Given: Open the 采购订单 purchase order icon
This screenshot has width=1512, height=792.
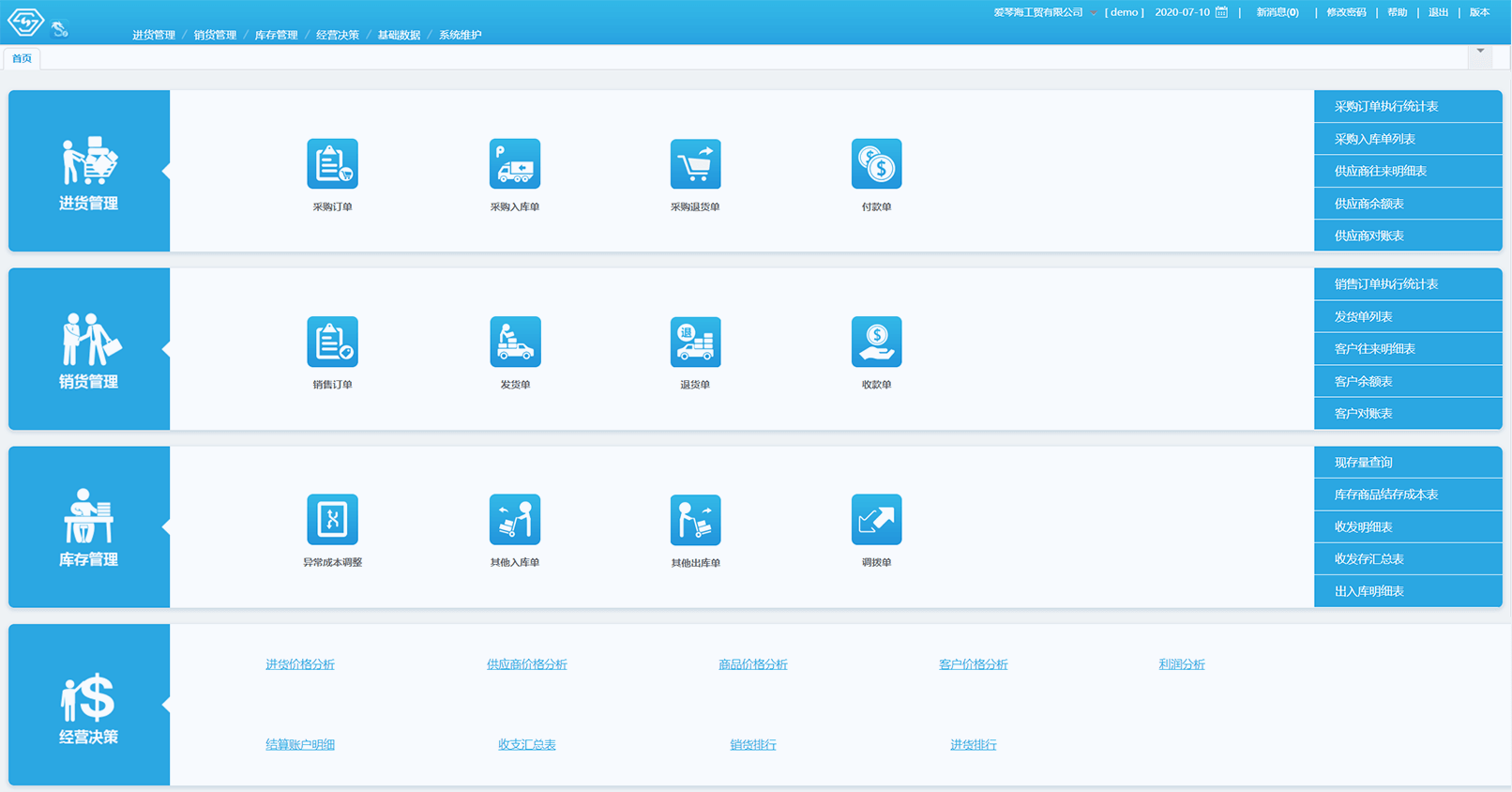Looking at the screenshot, I should [332, 164].
